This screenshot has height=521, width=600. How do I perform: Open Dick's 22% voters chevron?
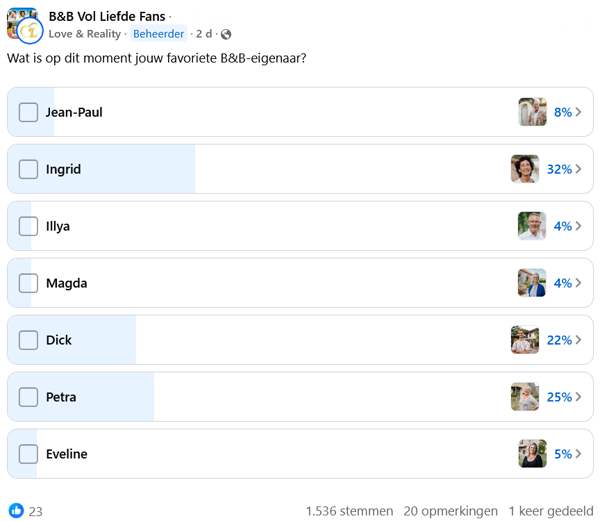tap(579, 340)
